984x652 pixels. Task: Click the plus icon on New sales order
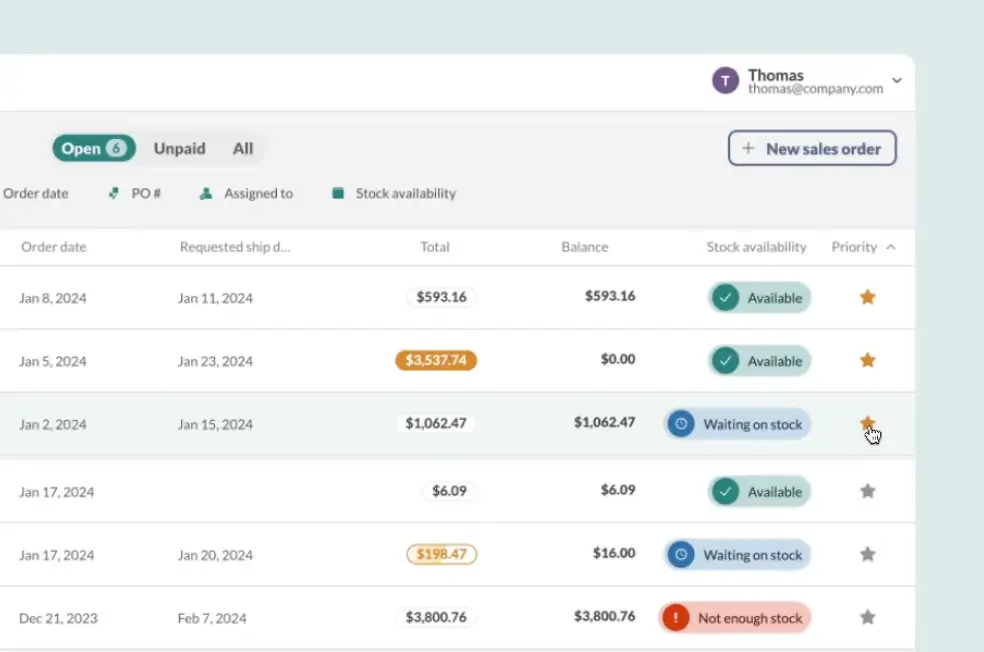click(748, 148)
